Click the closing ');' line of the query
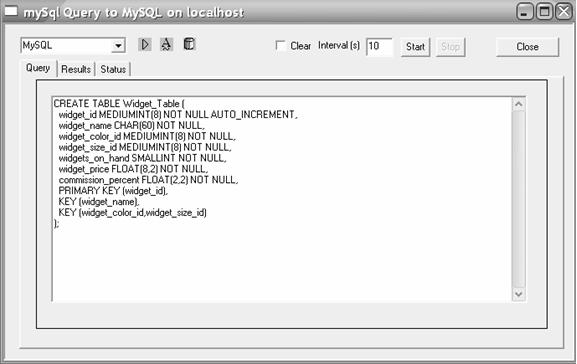This screenshot has height=364, width=577. (56, 223)
